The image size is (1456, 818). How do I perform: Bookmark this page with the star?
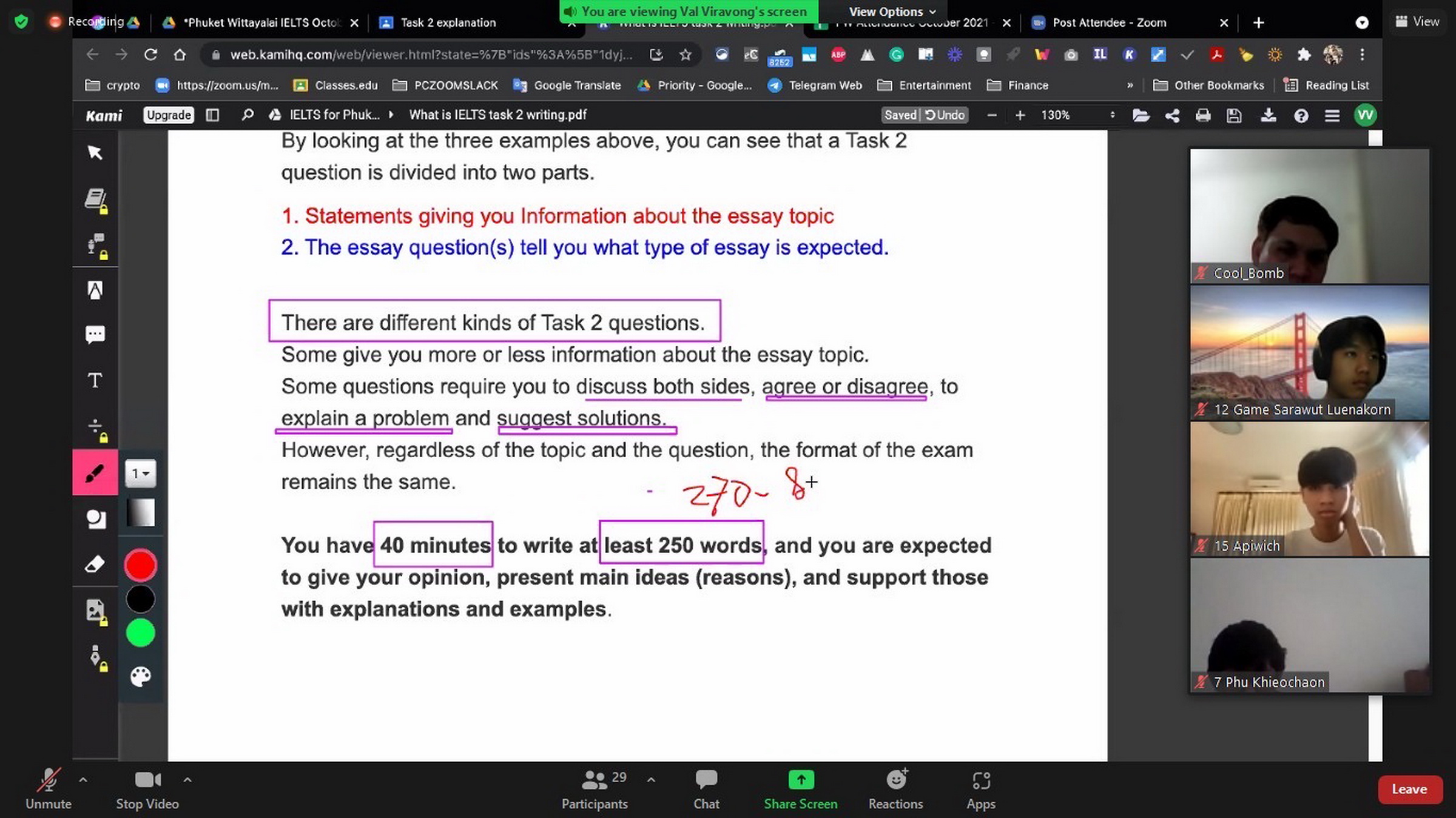click(x=686, y=55)
